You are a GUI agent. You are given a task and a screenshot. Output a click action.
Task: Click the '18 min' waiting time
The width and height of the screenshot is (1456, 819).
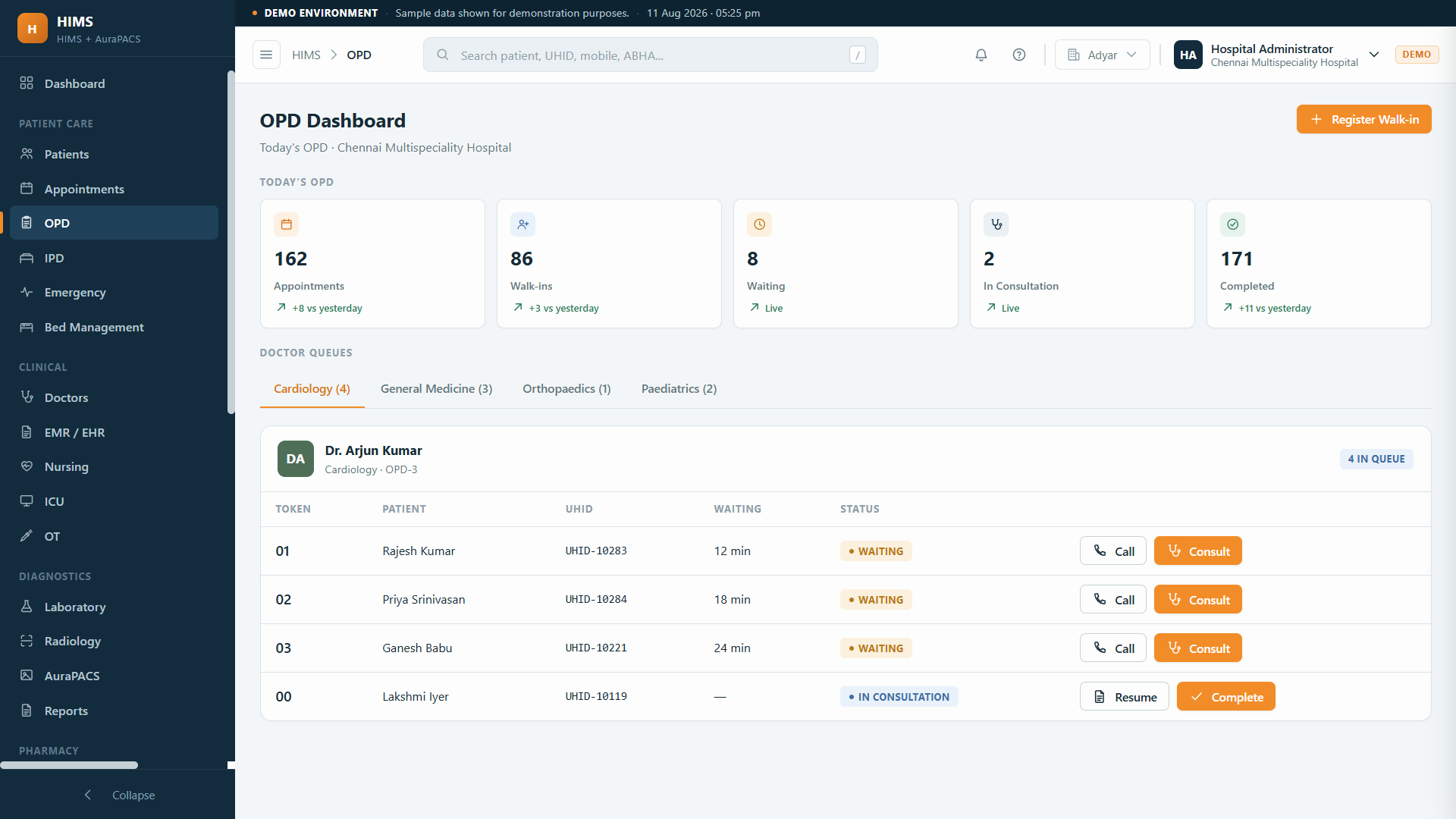pos(732,600)
